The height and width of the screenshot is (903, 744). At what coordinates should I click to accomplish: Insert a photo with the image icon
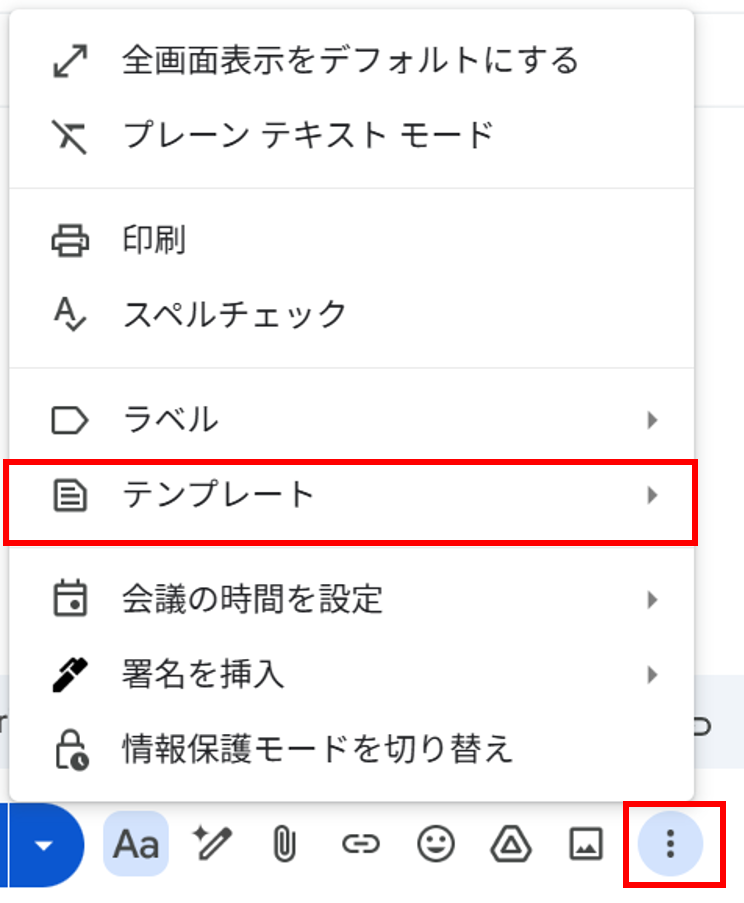click(x=586, y=844)
